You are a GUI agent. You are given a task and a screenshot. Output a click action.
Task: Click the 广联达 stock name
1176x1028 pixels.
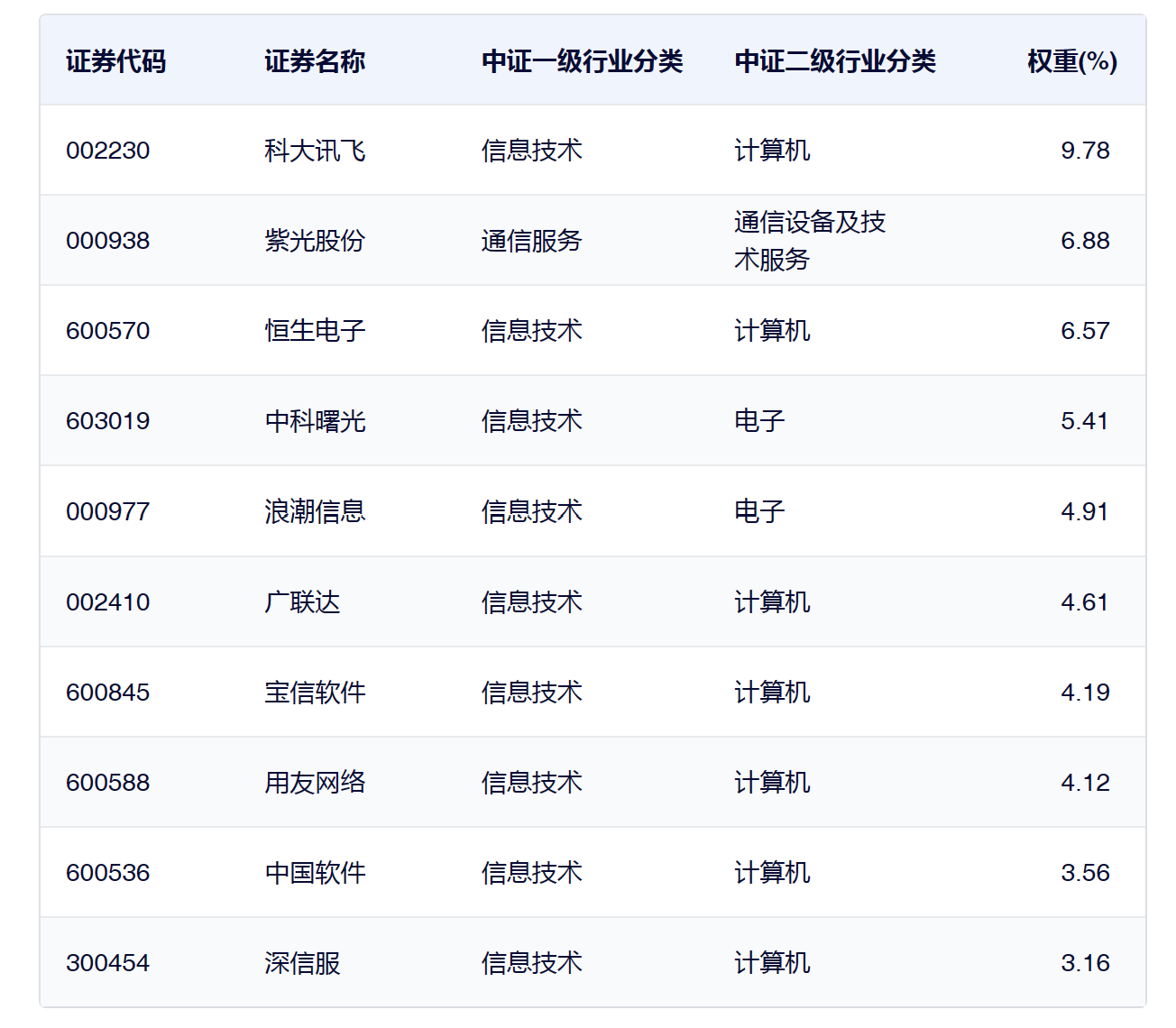tap(302, 601)
